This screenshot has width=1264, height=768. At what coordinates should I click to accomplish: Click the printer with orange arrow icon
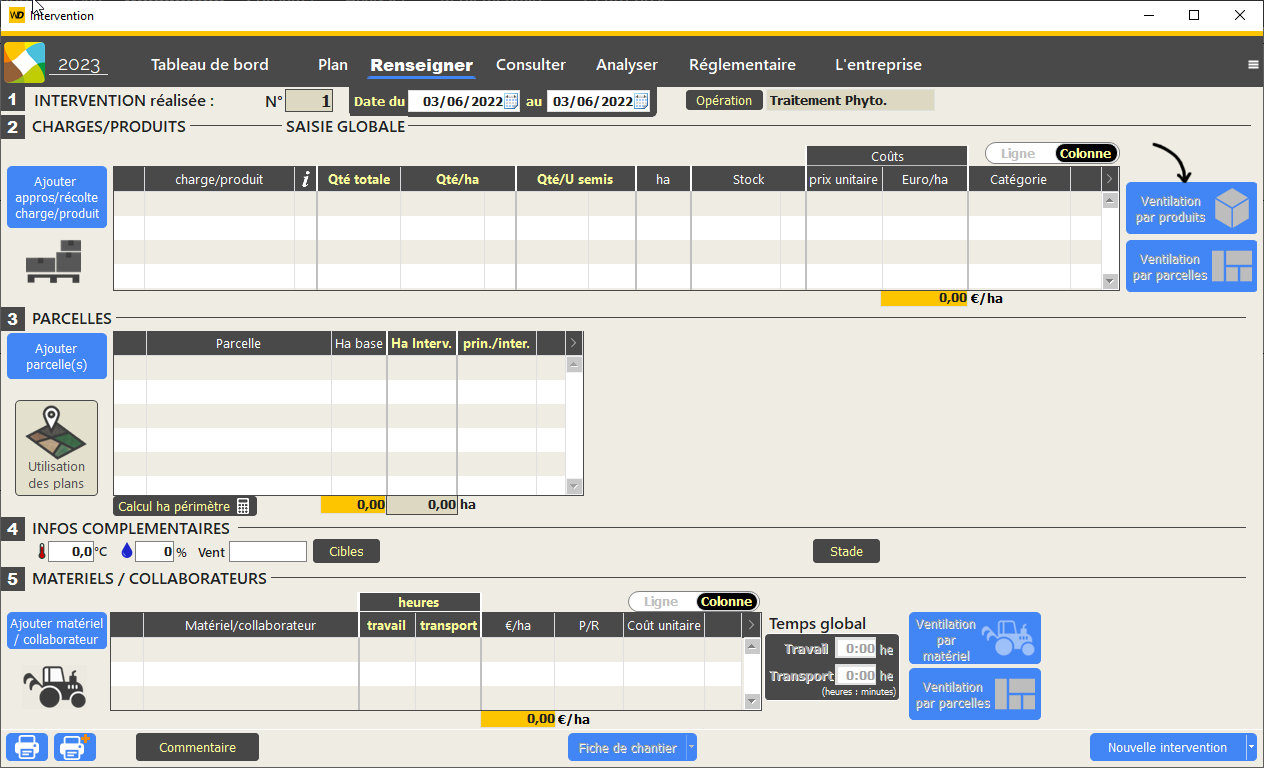[74, 747]
